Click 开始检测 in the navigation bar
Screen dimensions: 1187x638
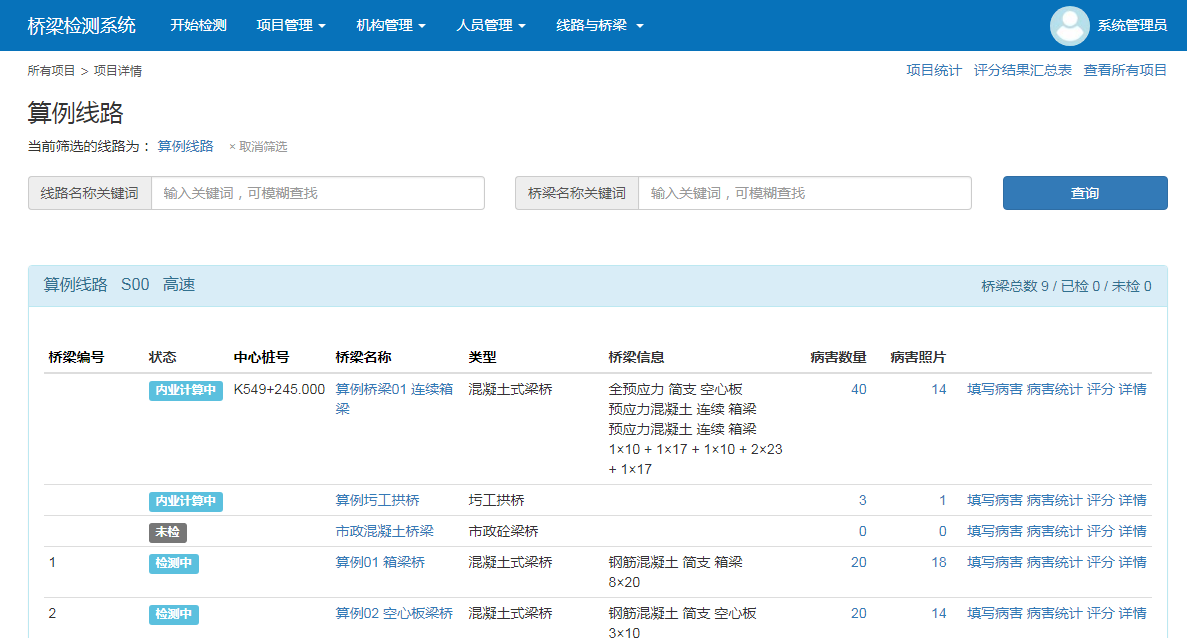click(198, 25)
